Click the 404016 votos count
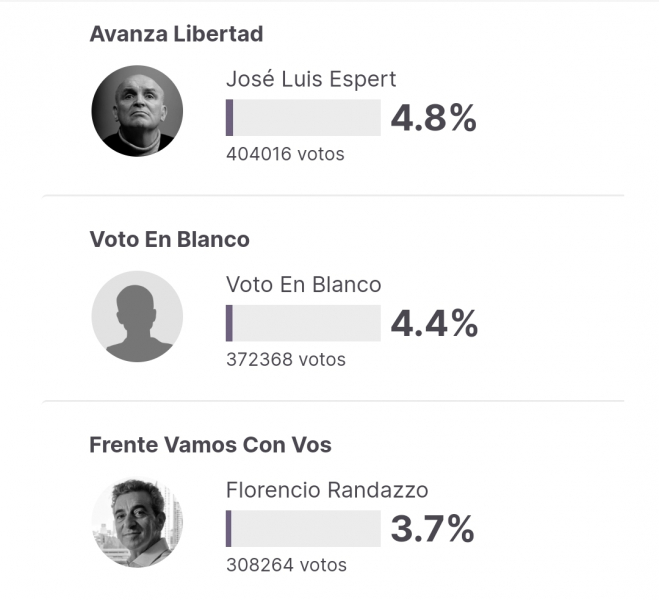659x600 pixels. coord(285,154)
